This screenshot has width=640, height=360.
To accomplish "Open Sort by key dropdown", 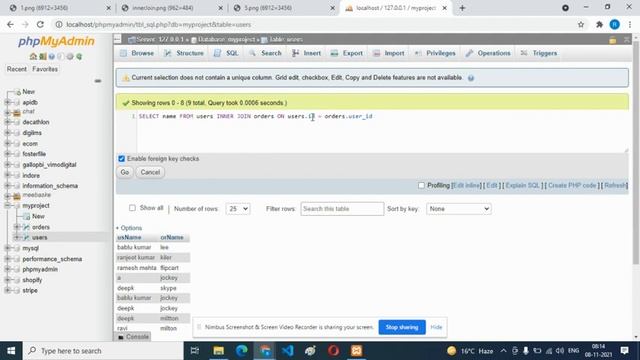I will click(x=458, y=209).
